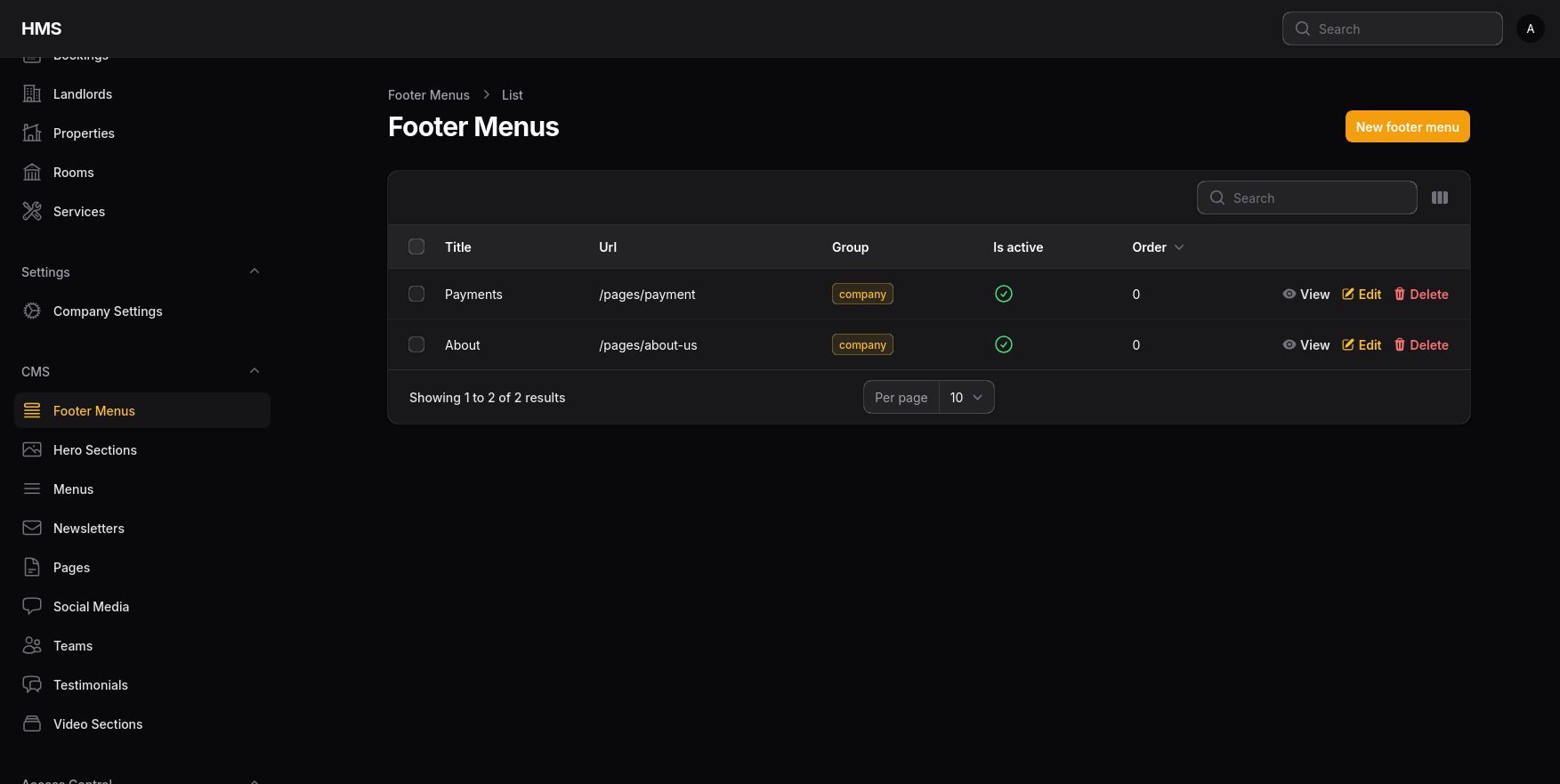The width and height of the screenshot is (1560, 784).
Task: Click the Testimonials chat bubbles icon
Action: (x=32, y=685)
